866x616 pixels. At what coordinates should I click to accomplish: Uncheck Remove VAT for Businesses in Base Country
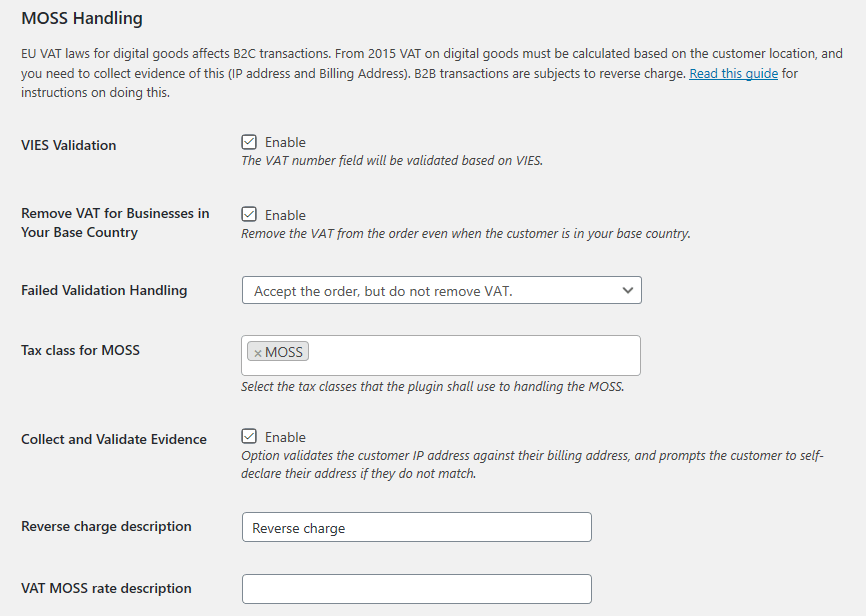[x=249, y=214]
